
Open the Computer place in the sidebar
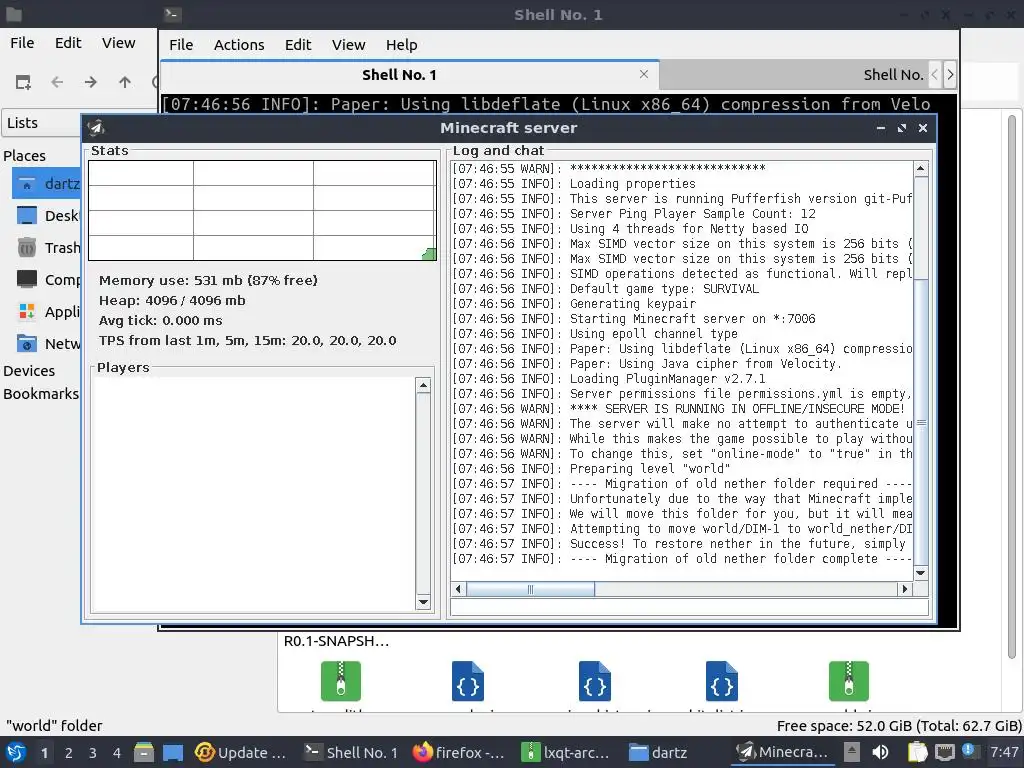coord(46,280)
